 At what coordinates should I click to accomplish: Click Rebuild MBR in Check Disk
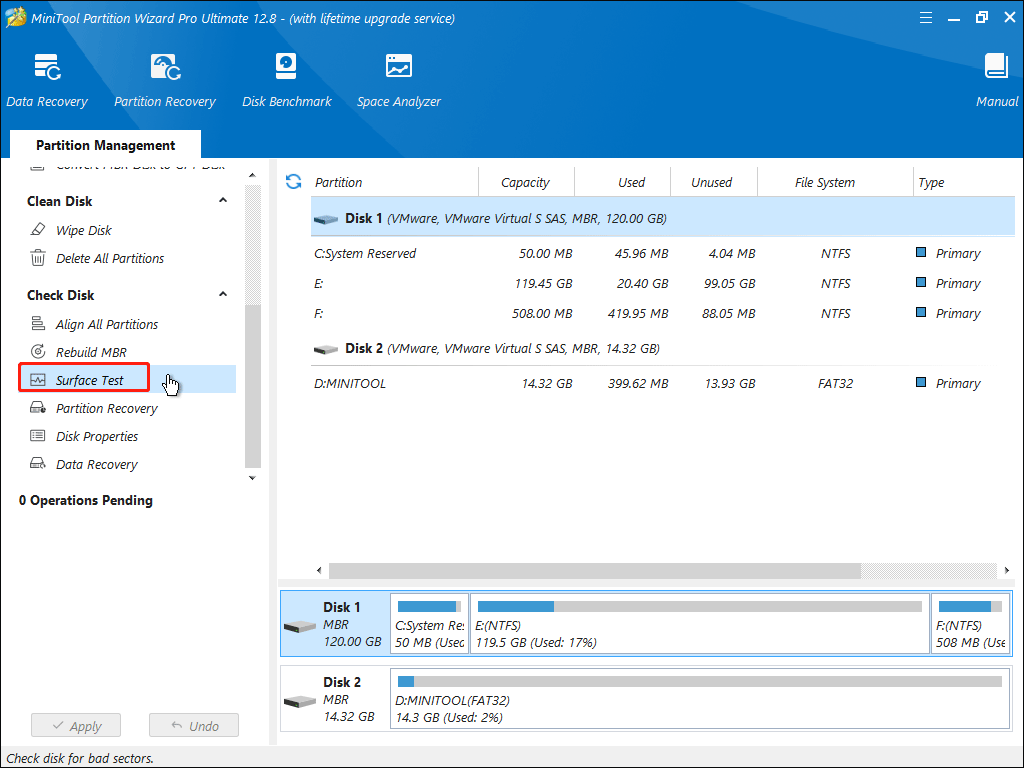(x=90, y=352)
